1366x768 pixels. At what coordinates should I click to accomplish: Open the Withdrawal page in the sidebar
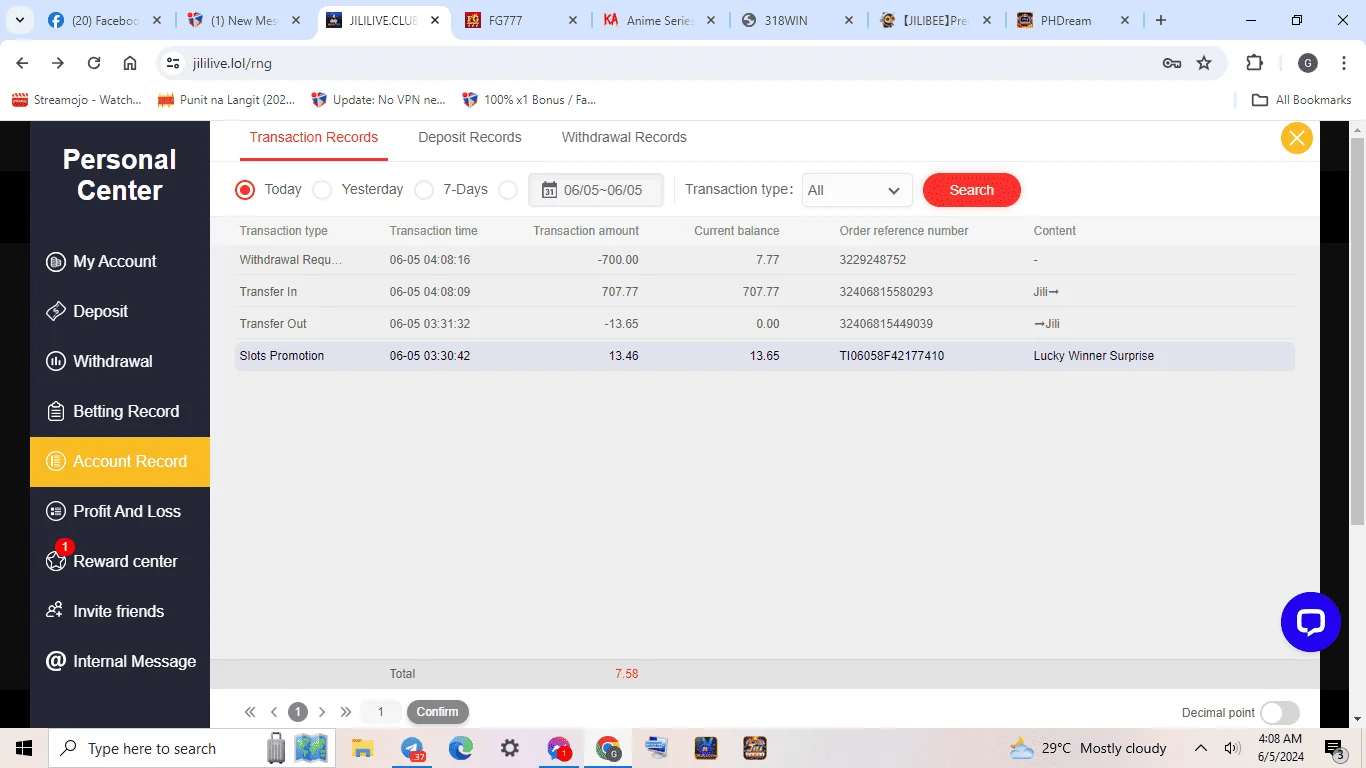[x=120, y=362]
